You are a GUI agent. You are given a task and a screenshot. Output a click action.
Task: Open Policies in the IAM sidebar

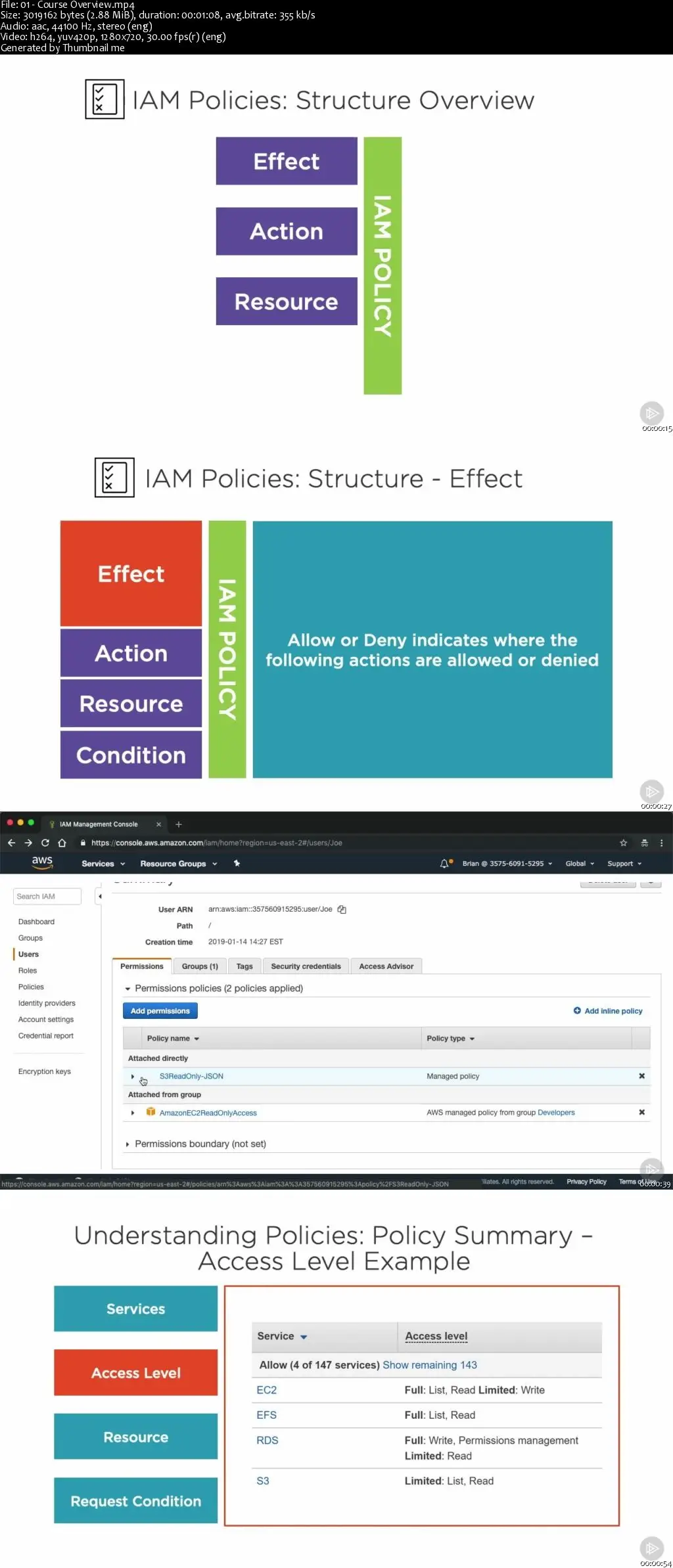(x=31, y=987)
